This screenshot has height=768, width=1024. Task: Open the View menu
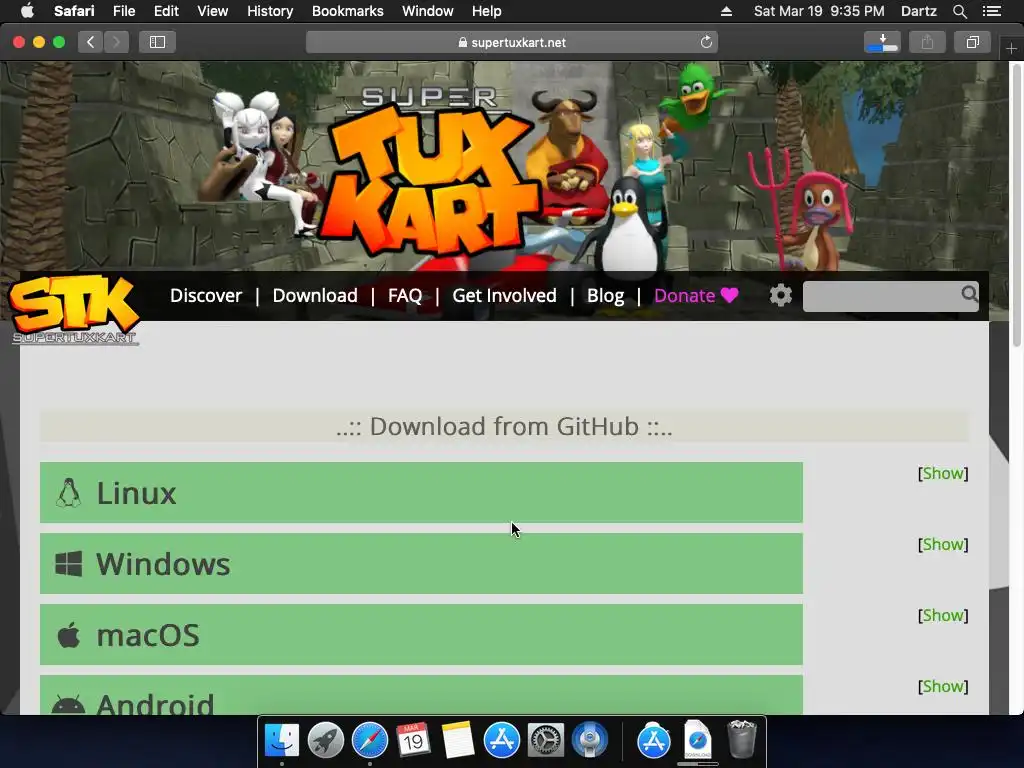212,11
